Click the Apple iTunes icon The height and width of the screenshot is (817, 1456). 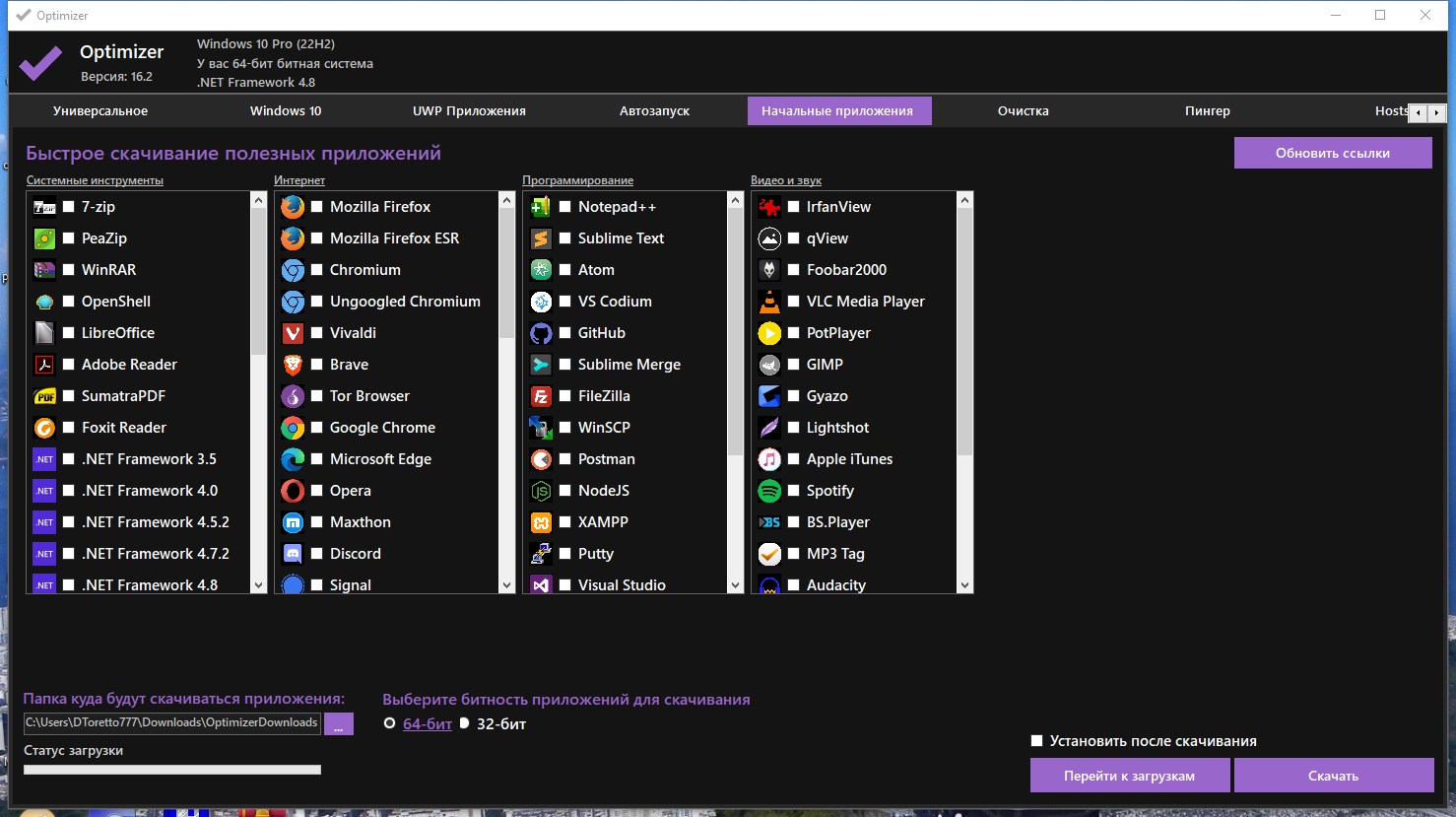[769, 459]
